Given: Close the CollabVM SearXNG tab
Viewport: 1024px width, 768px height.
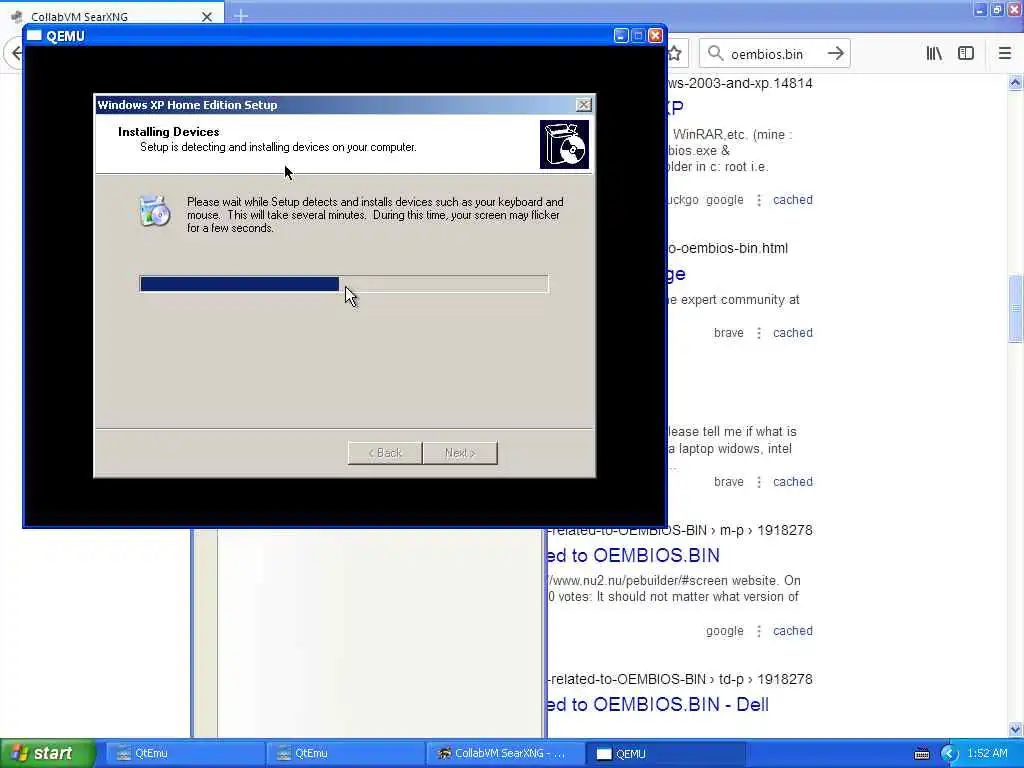Looking at the screenshot, I should [206, 16].
